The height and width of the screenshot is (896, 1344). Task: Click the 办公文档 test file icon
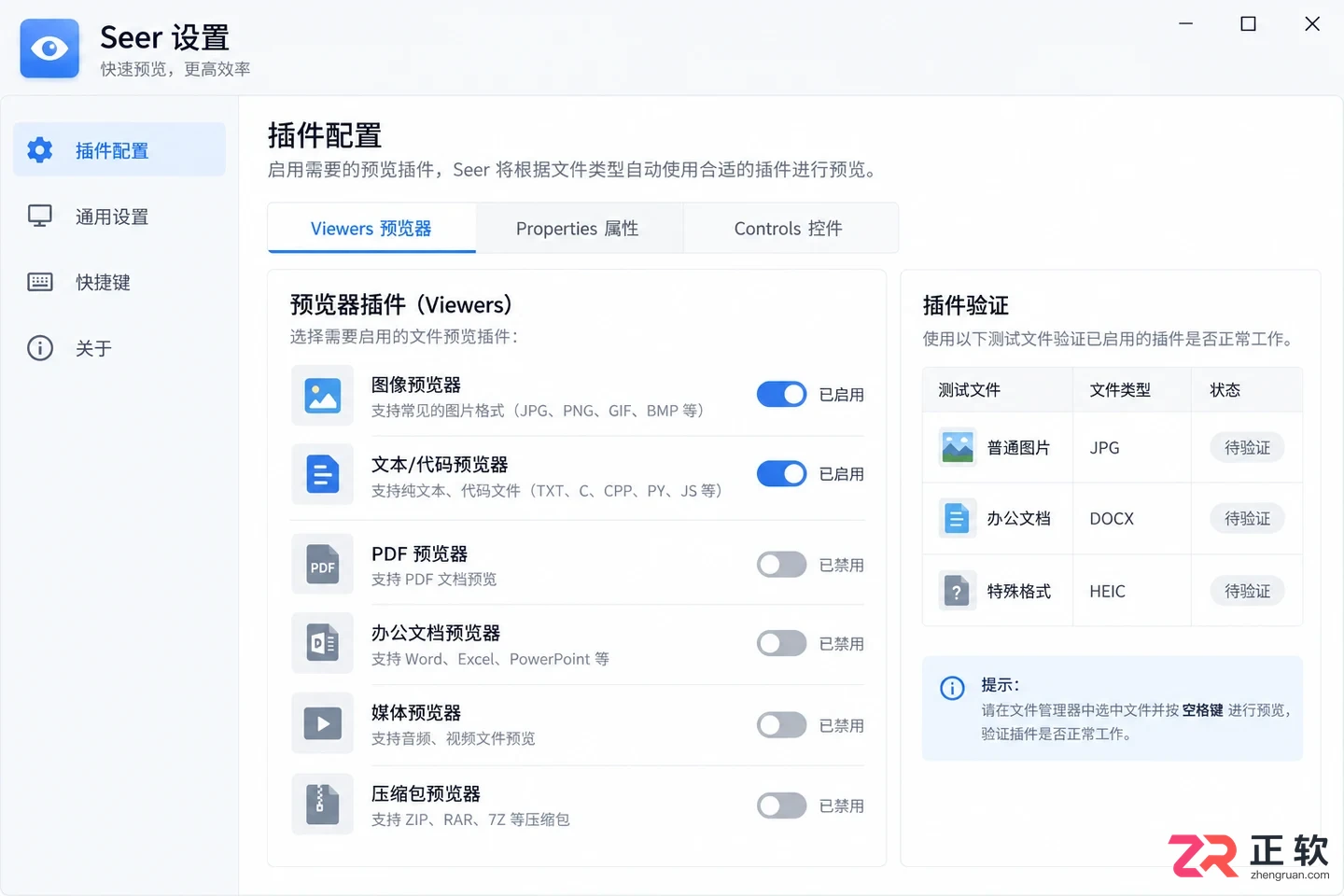tap(958, 518)
